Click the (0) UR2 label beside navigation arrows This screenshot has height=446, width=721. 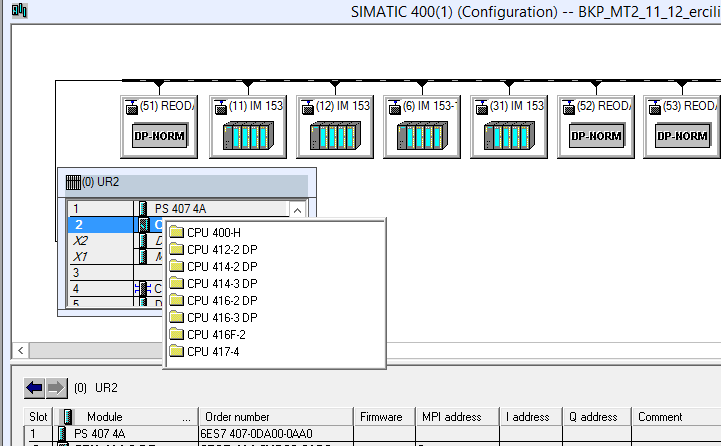click(x=96, y=388)
